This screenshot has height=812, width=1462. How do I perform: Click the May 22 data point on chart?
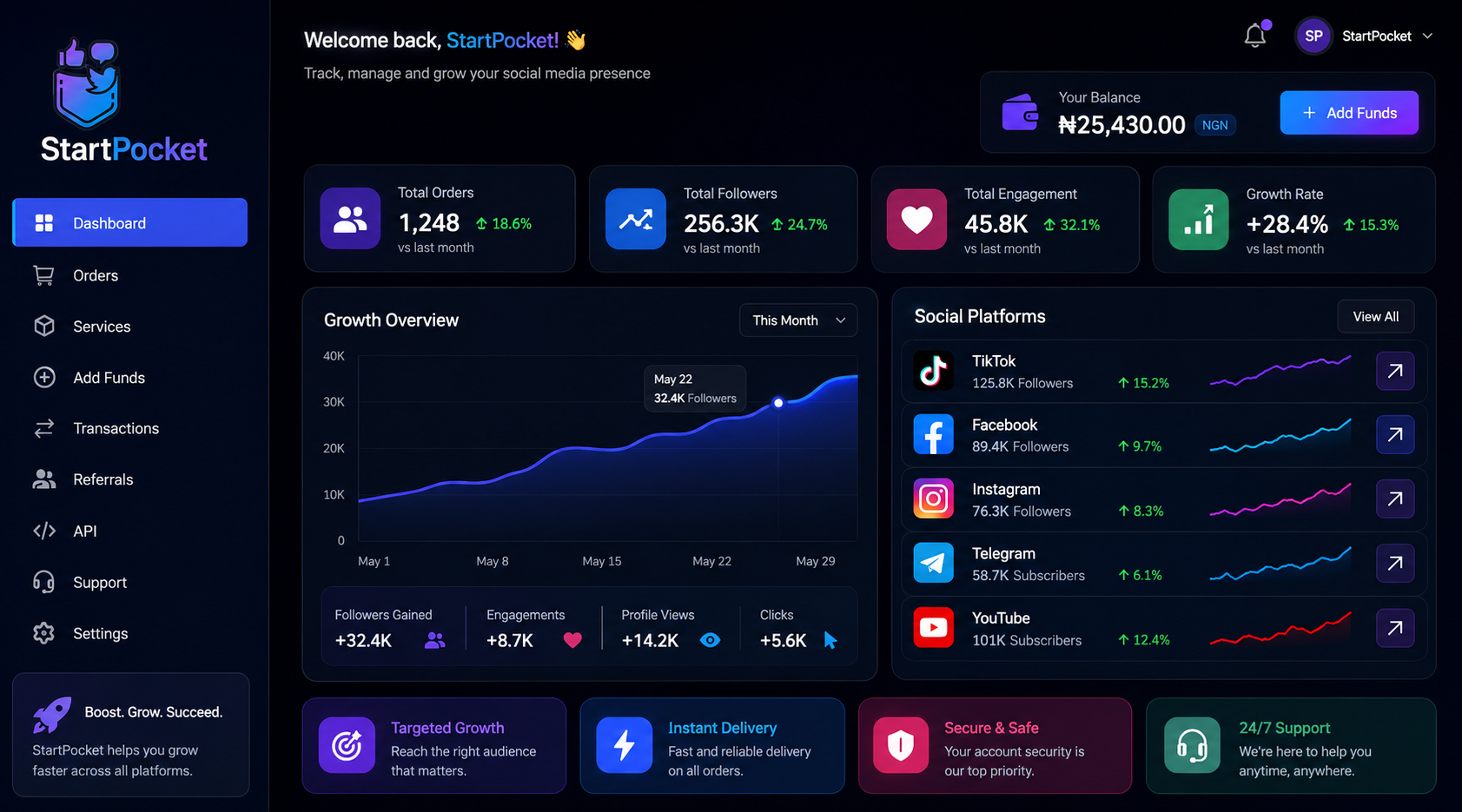(778, 403)
